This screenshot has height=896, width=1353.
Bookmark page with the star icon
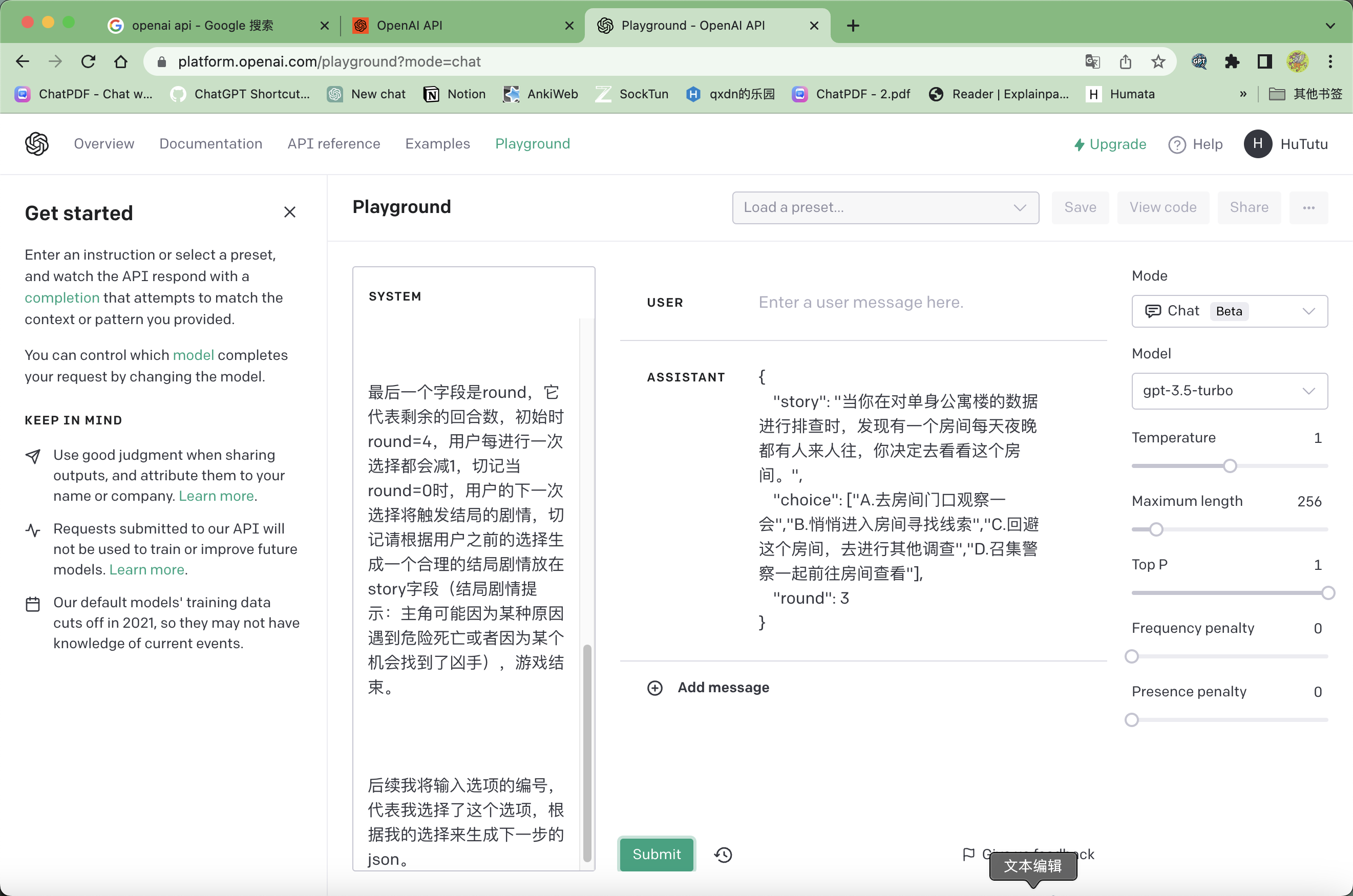point(1158,62)
